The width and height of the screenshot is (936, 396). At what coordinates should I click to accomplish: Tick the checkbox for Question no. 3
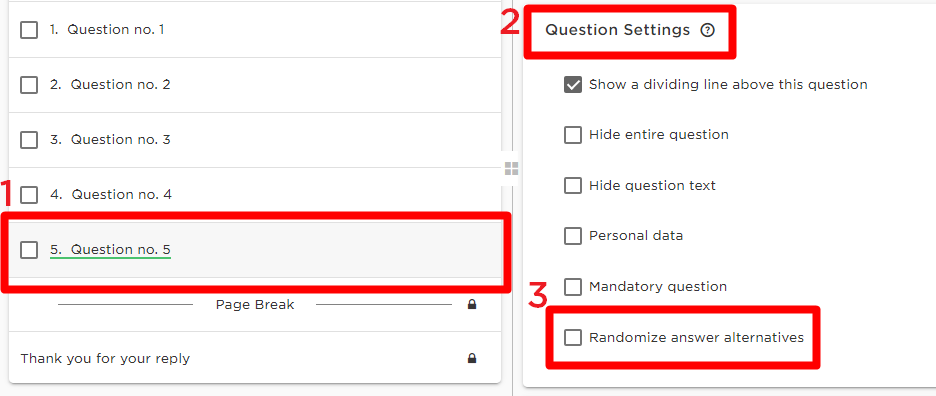[29, 140]
